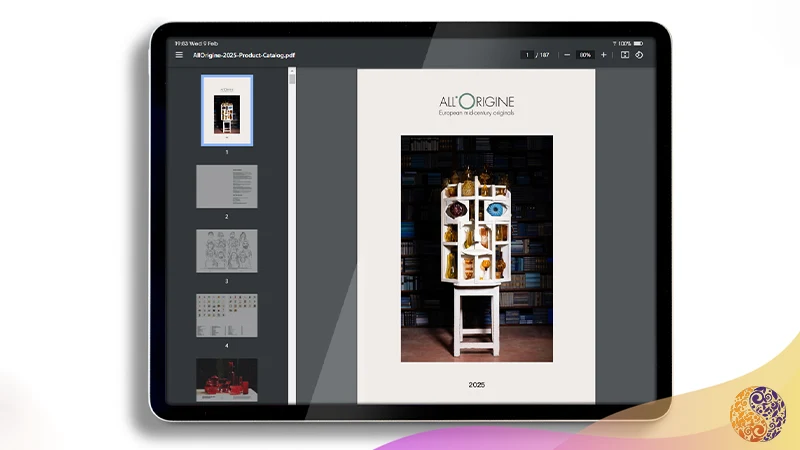Rotate the PDF document

(639, 55)
